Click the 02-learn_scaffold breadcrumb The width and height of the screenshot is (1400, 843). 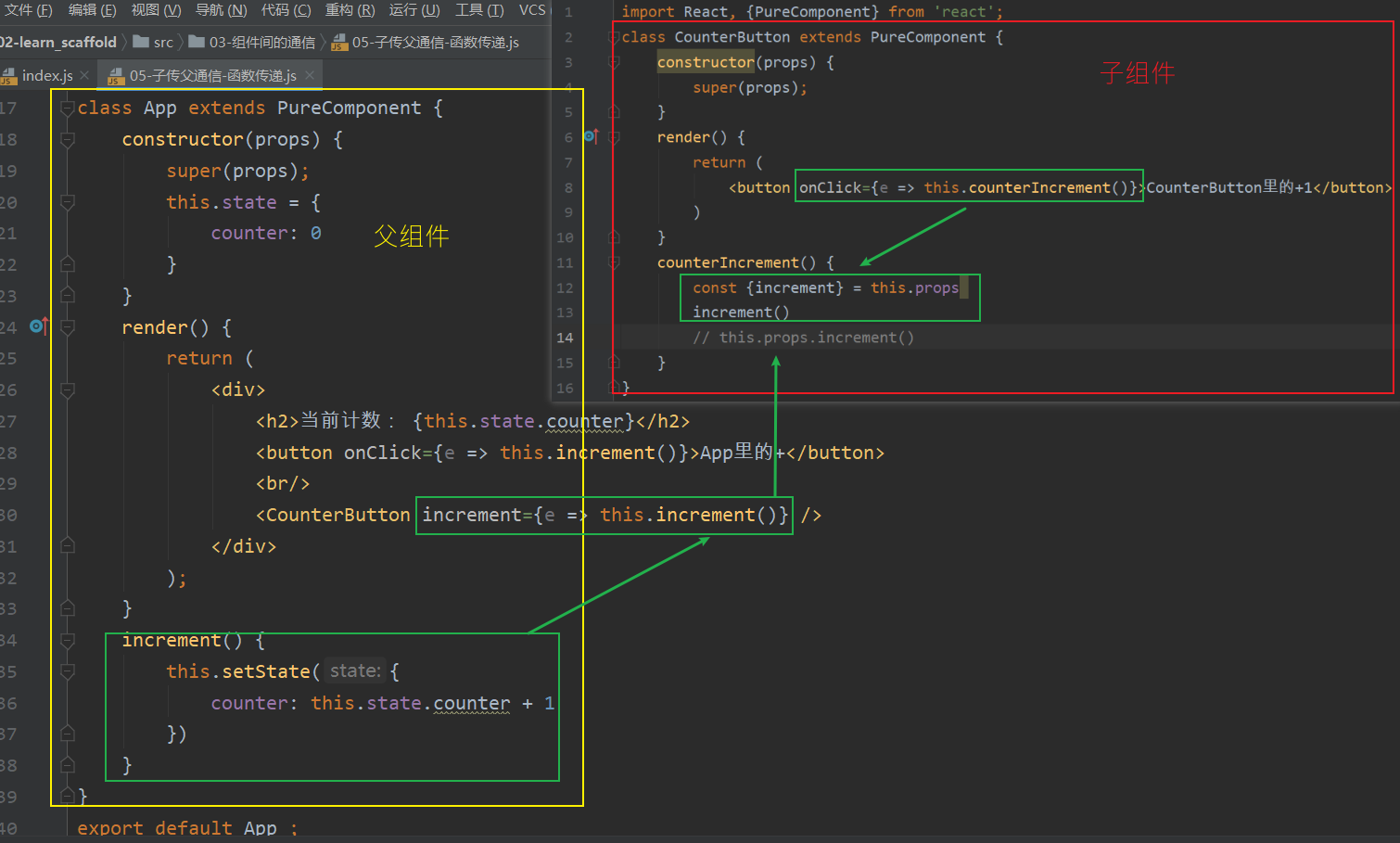[58, 42]
